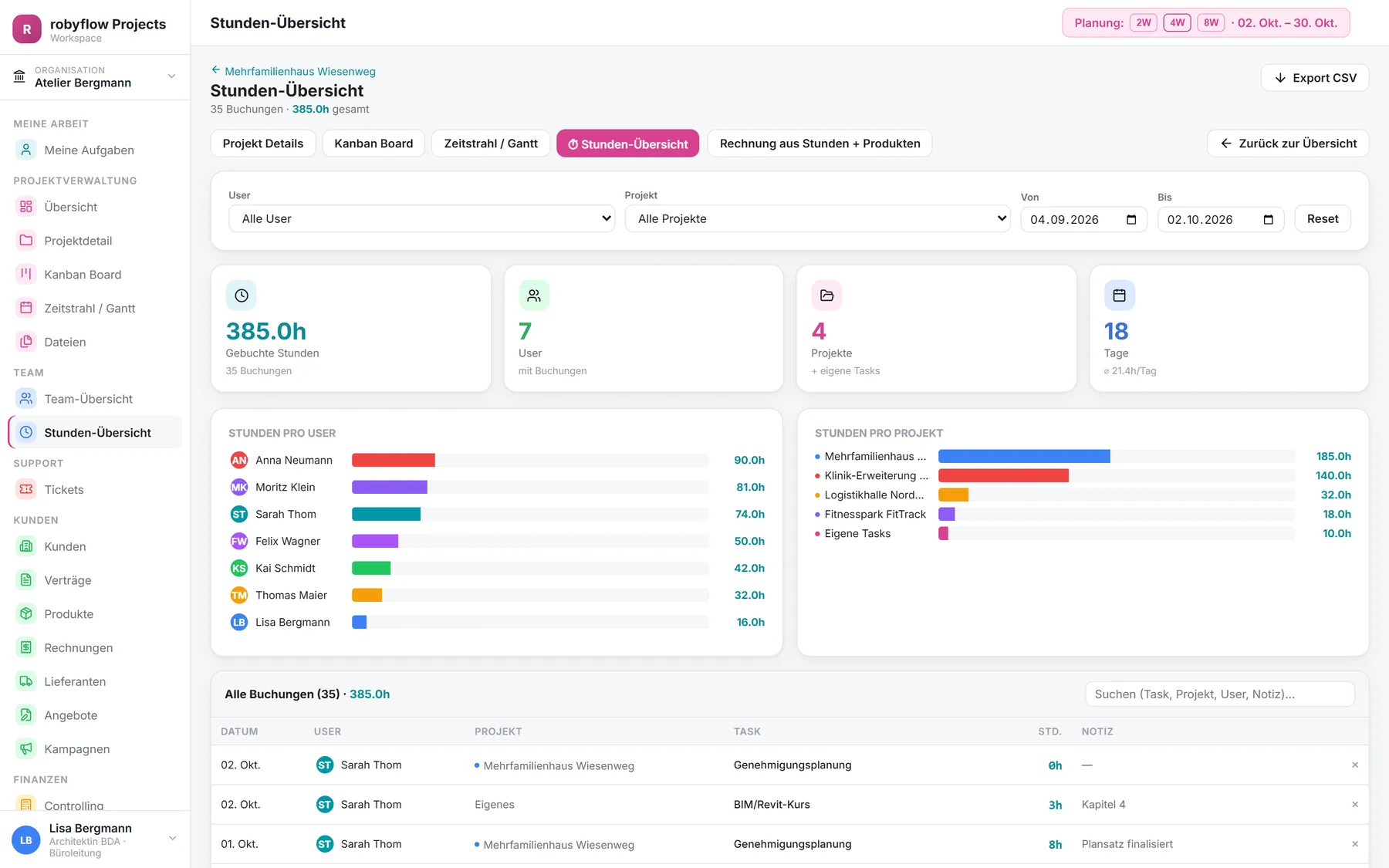Click the folder icon on the Projekte card

pyautogui.click(x=826, y=296)
